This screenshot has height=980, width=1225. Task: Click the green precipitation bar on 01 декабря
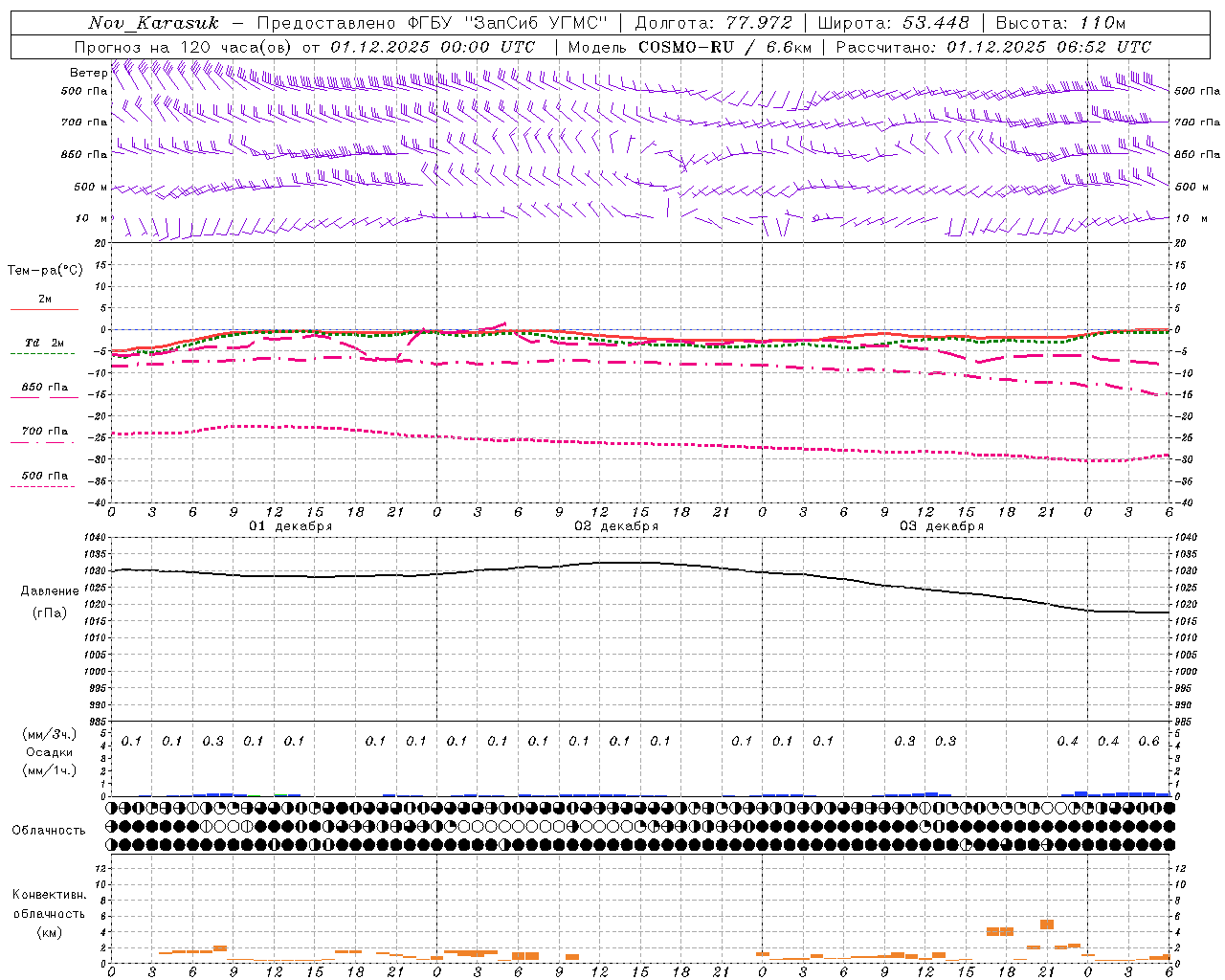(x=280, y=794)
